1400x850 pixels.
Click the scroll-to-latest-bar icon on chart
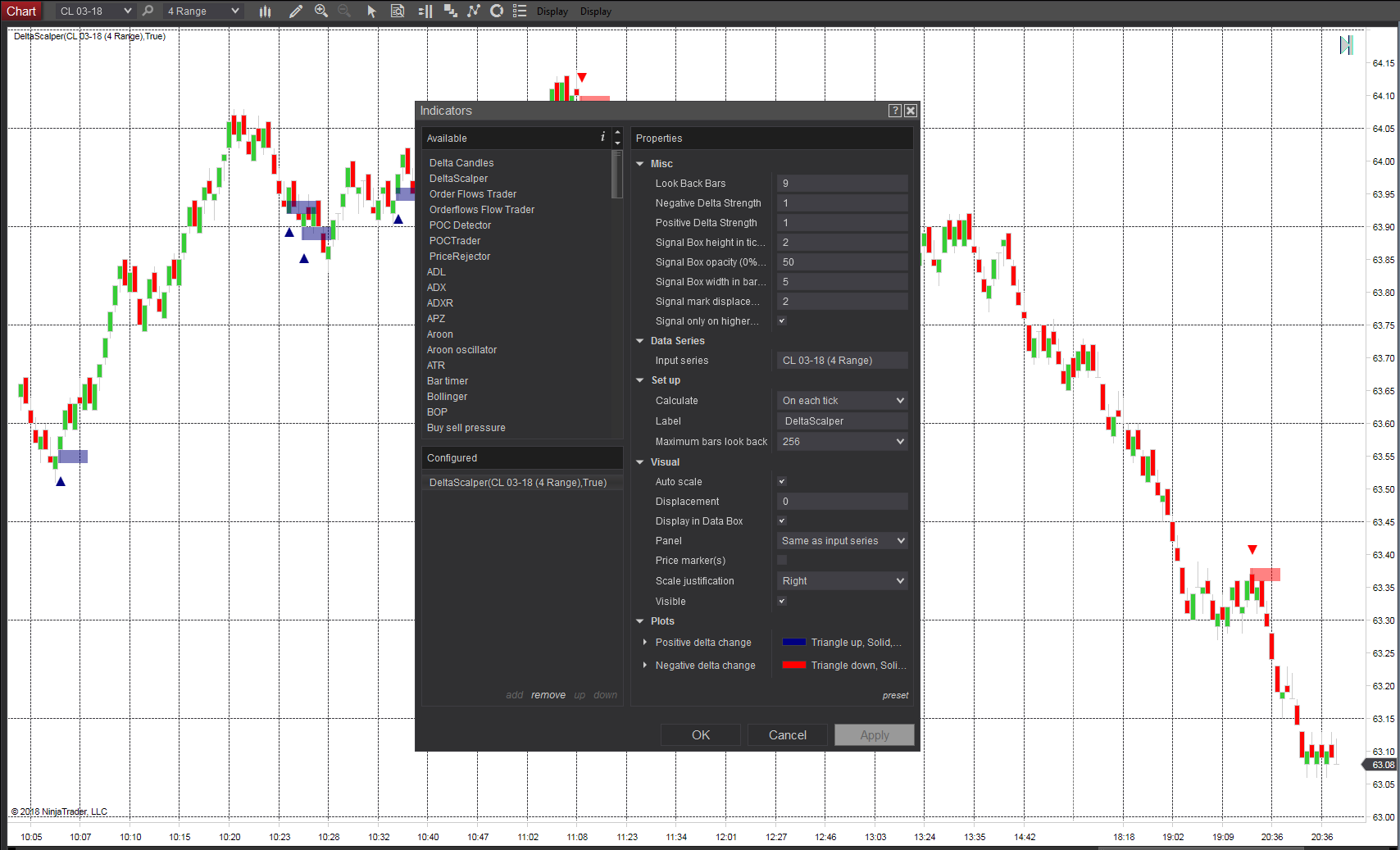click(1346, 45)
